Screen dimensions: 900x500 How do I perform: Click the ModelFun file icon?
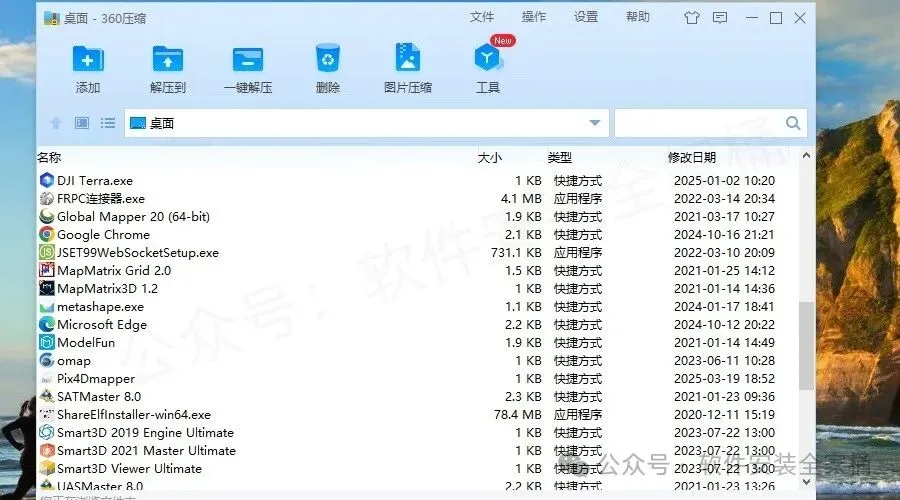[46, 343]
